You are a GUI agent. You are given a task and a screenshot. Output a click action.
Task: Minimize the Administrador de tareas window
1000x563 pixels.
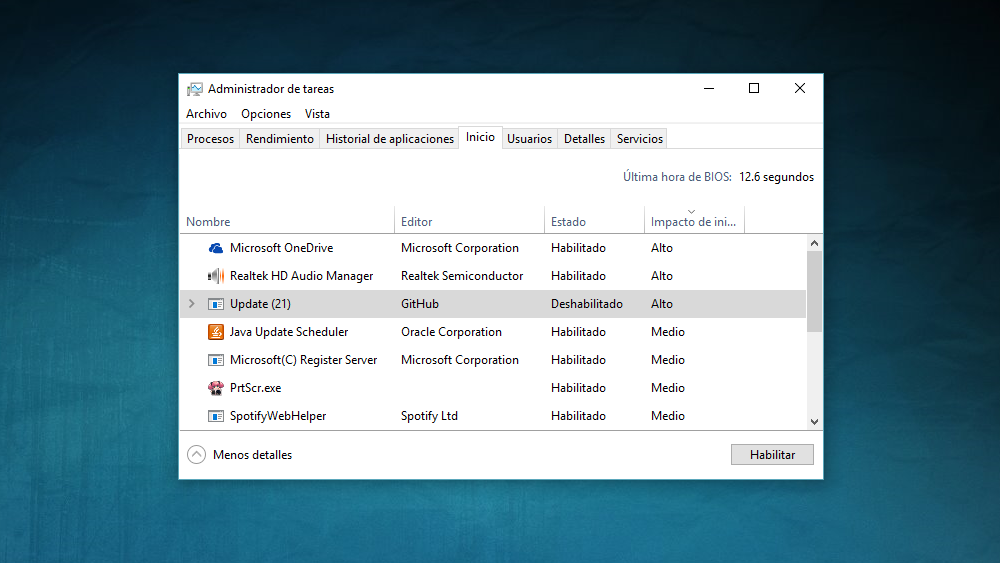click(x=709, y=89)
